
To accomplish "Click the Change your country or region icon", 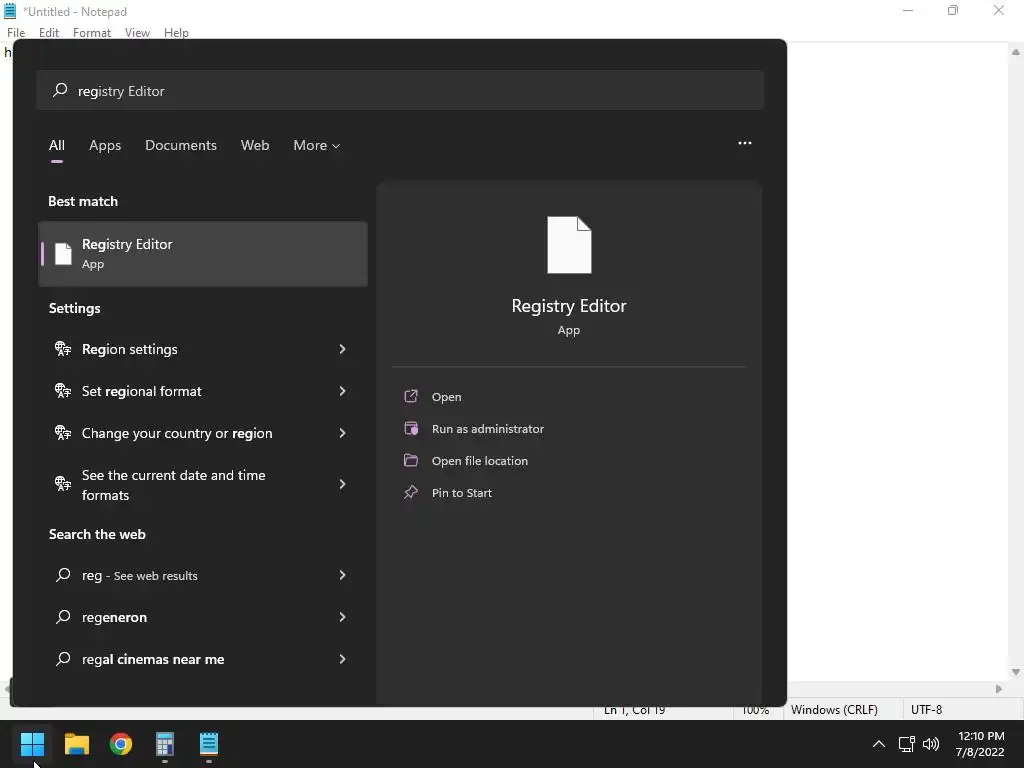I will pyautogui.click(x=63, y=432).
